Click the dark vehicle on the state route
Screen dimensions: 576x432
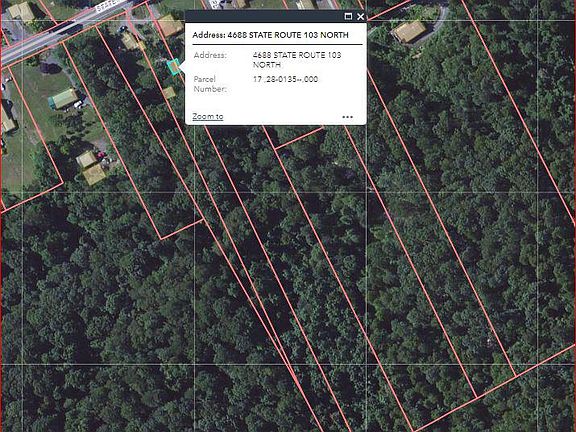(71, 28)
